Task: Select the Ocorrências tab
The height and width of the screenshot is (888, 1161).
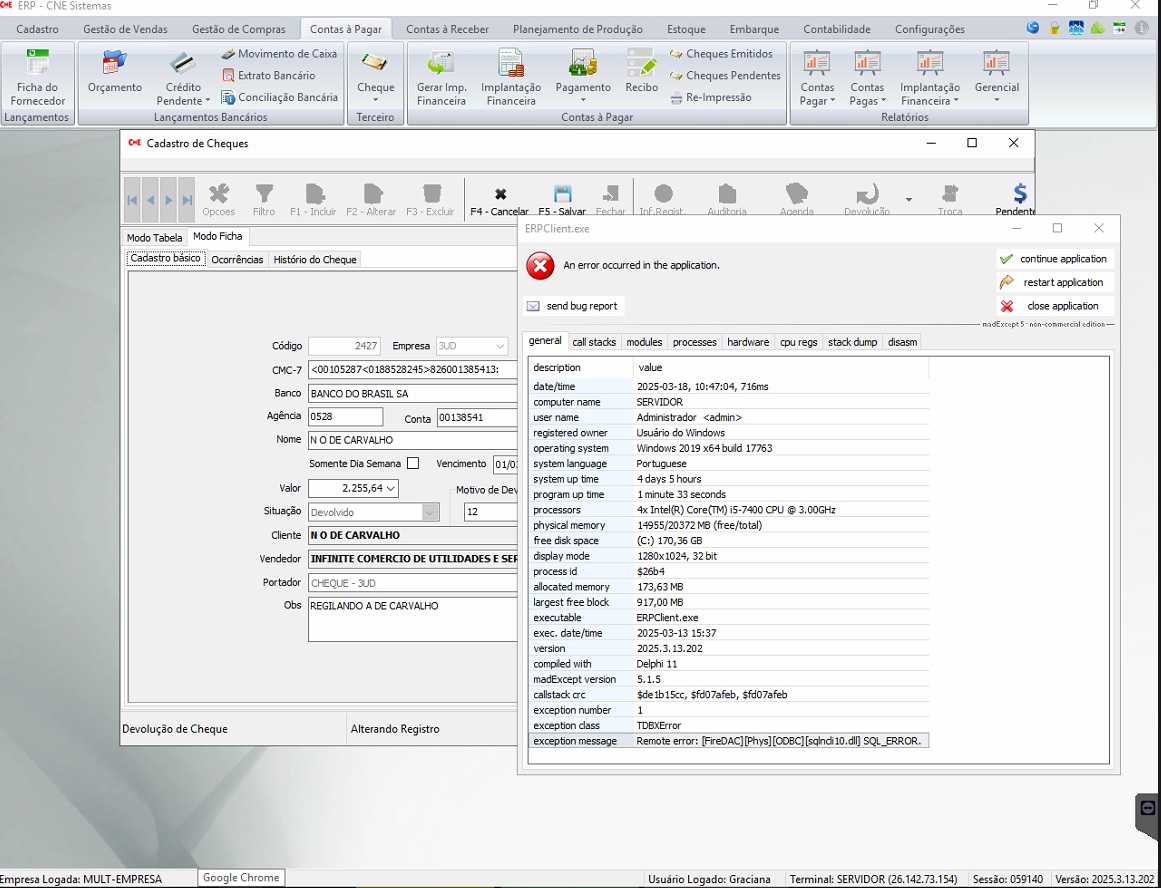Action: pyautogui.click(x=237, y=260)
